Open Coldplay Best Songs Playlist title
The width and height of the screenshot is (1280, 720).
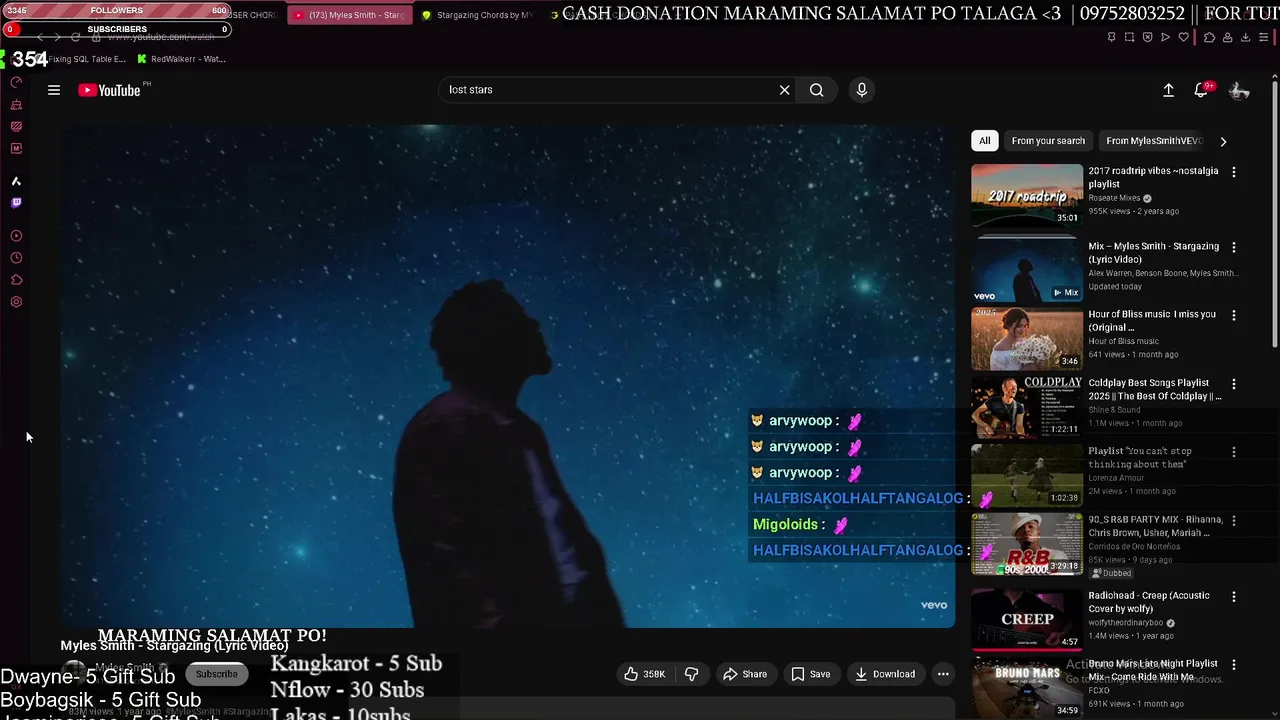(1155, 390)
